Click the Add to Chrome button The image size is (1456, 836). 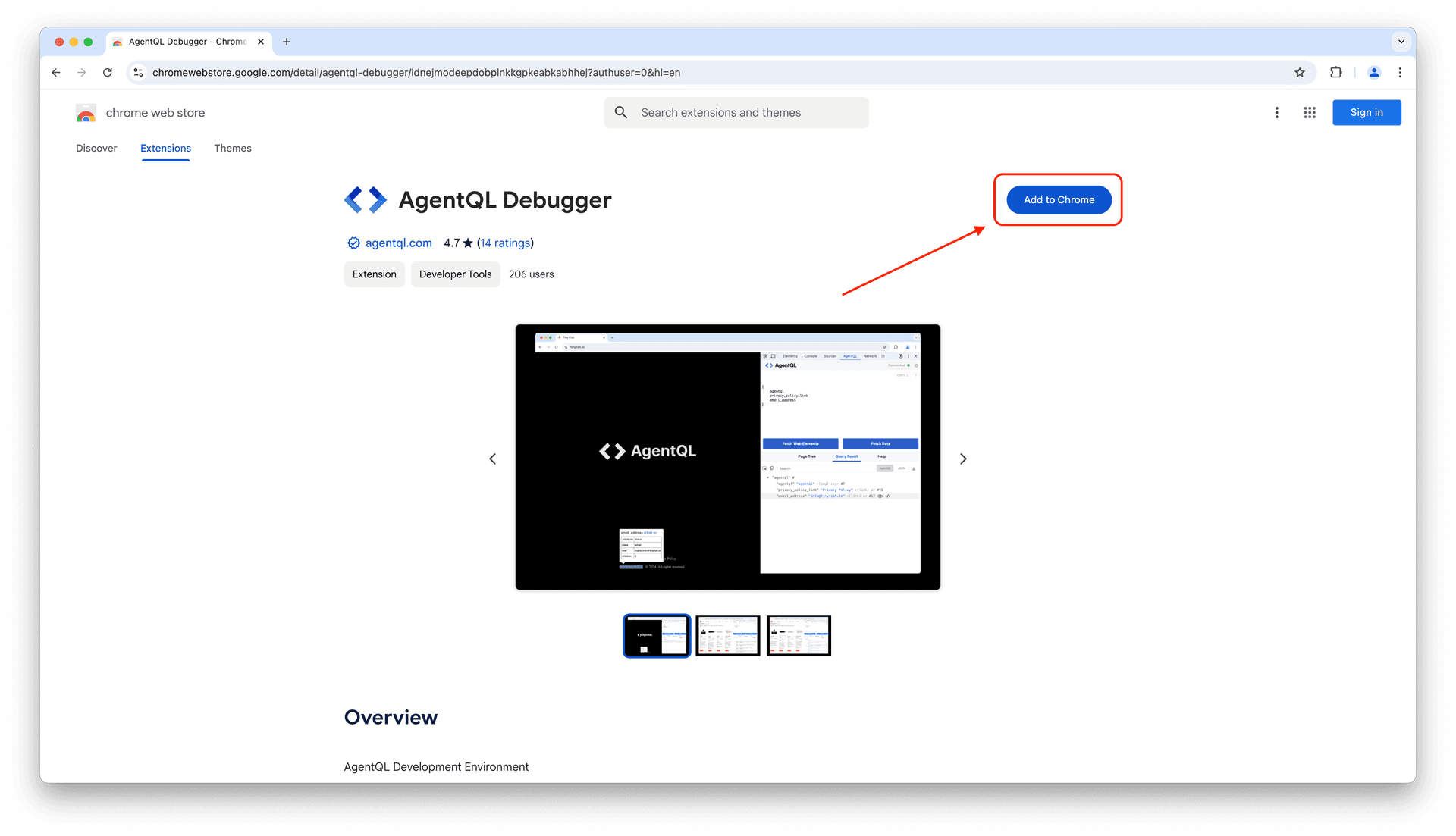[x=1058, y=199]
